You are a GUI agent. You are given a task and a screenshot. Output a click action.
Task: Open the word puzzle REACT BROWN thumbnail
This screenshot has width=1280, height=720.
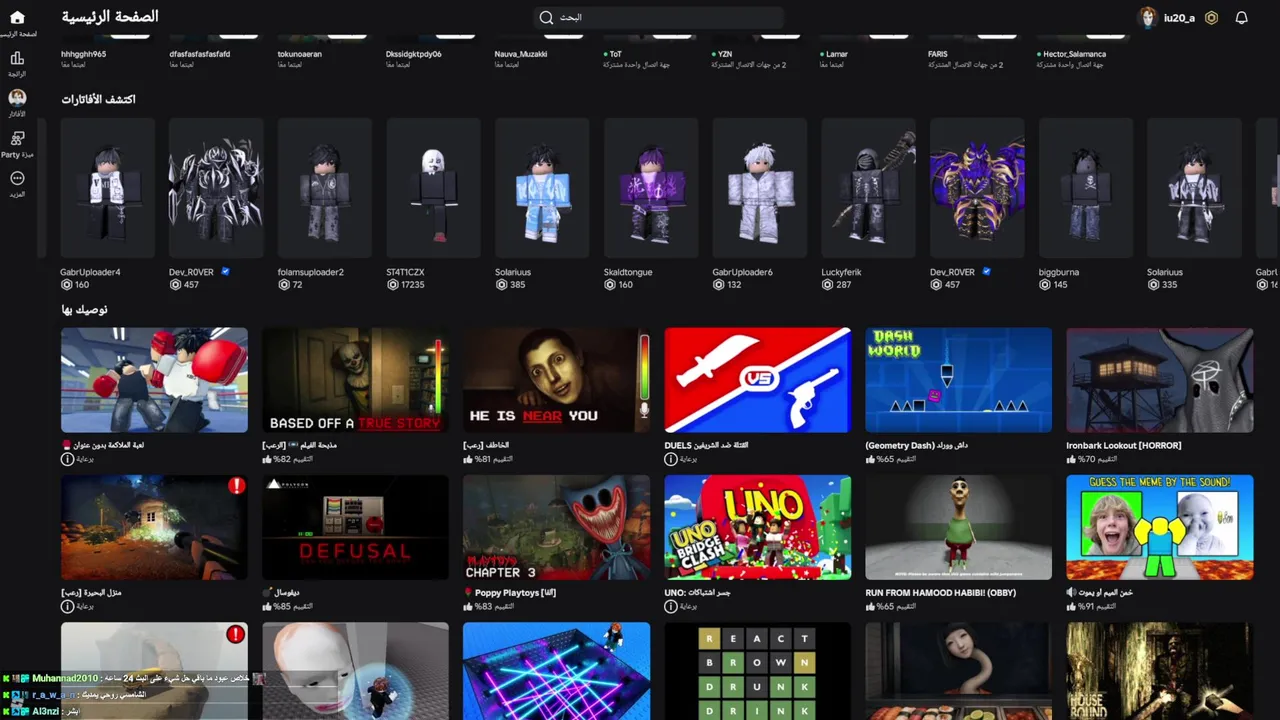(758, 671)
